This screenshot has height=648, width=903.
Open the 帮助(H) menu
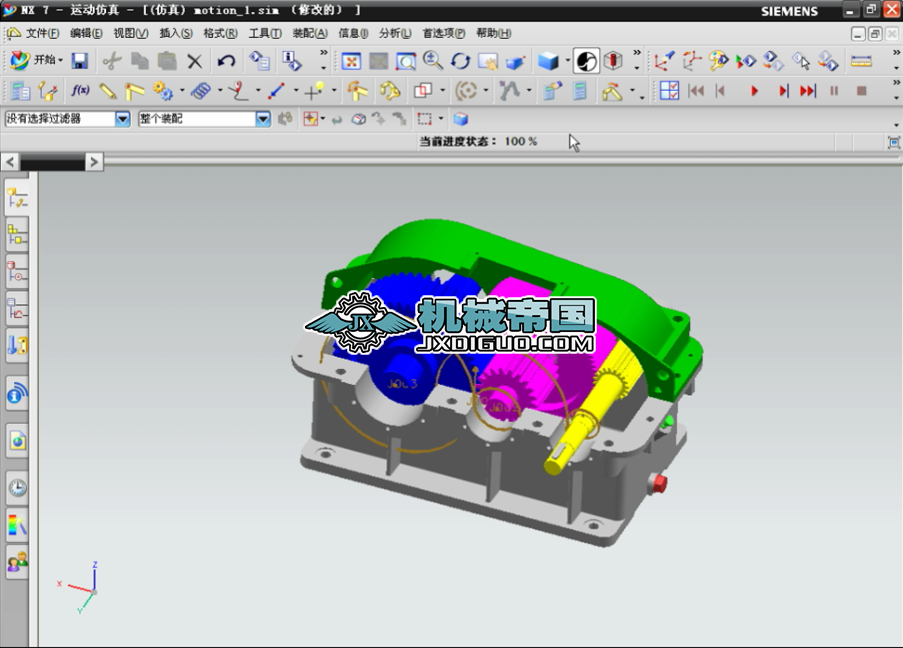(493, 33)
